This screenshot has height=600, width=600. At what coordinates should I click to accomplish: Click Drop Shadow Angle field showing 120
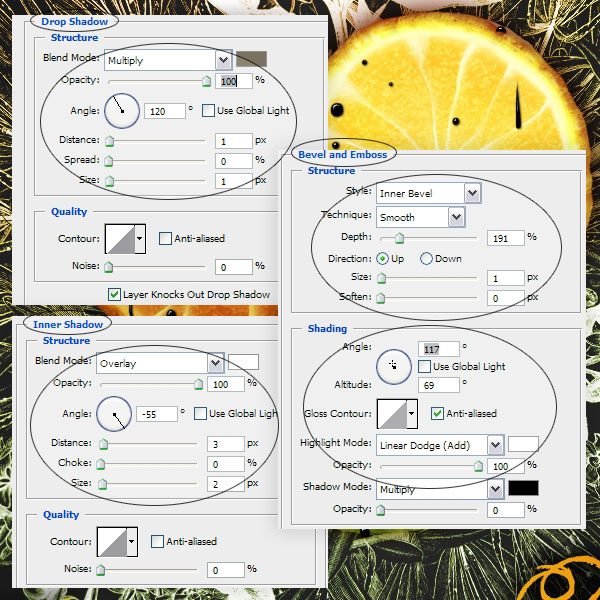(165, 111)
